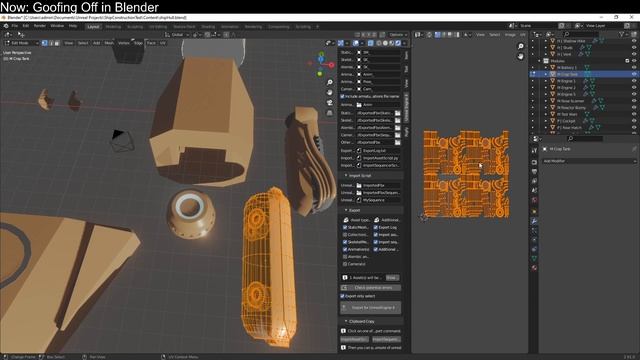The image size is (640, 360).
Task: Open the File menu
Action: click(x=15, y=26)
